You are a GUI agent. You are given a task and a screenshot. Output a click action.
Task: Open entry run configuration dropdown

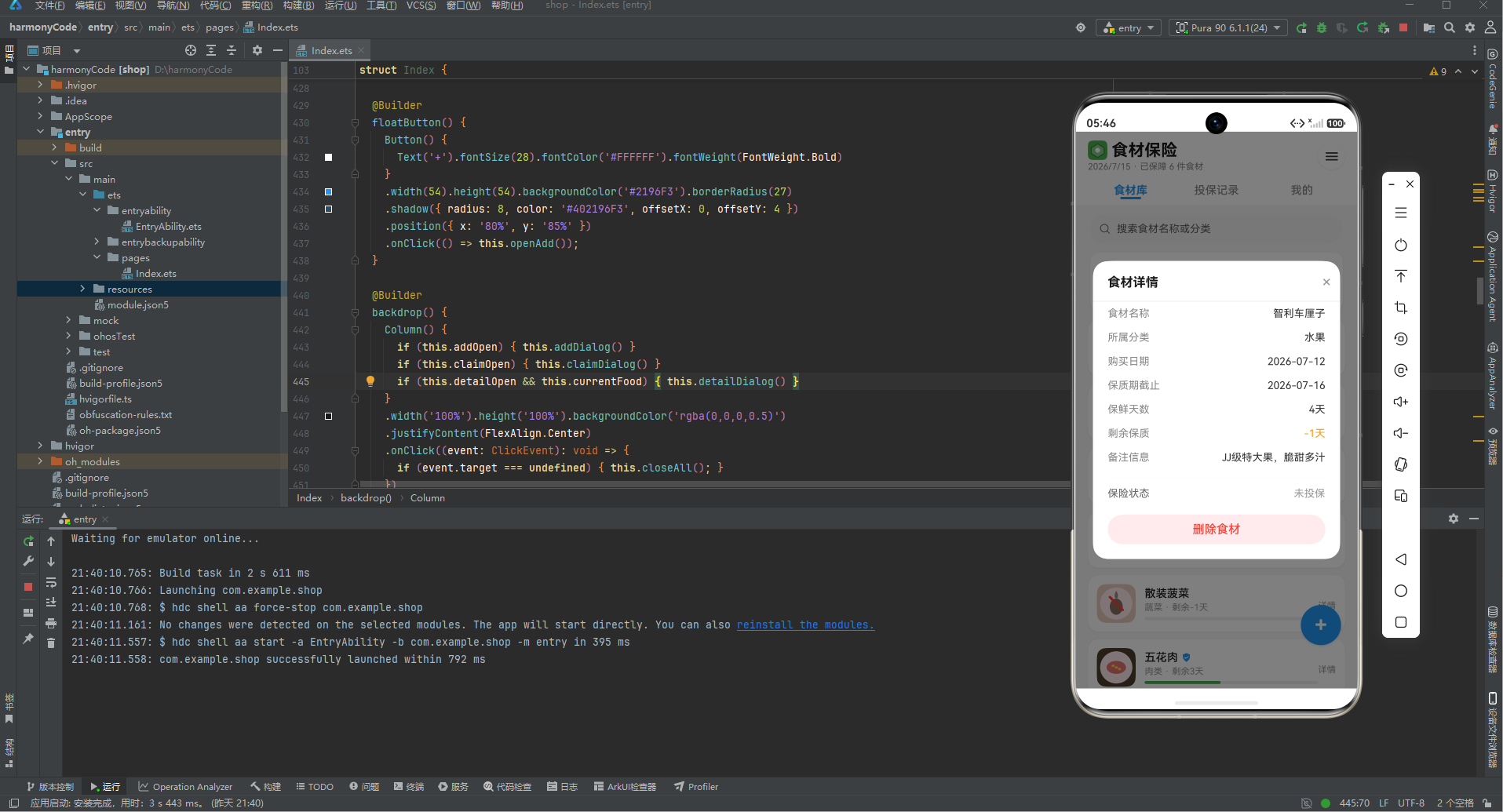click(1129, 27)
